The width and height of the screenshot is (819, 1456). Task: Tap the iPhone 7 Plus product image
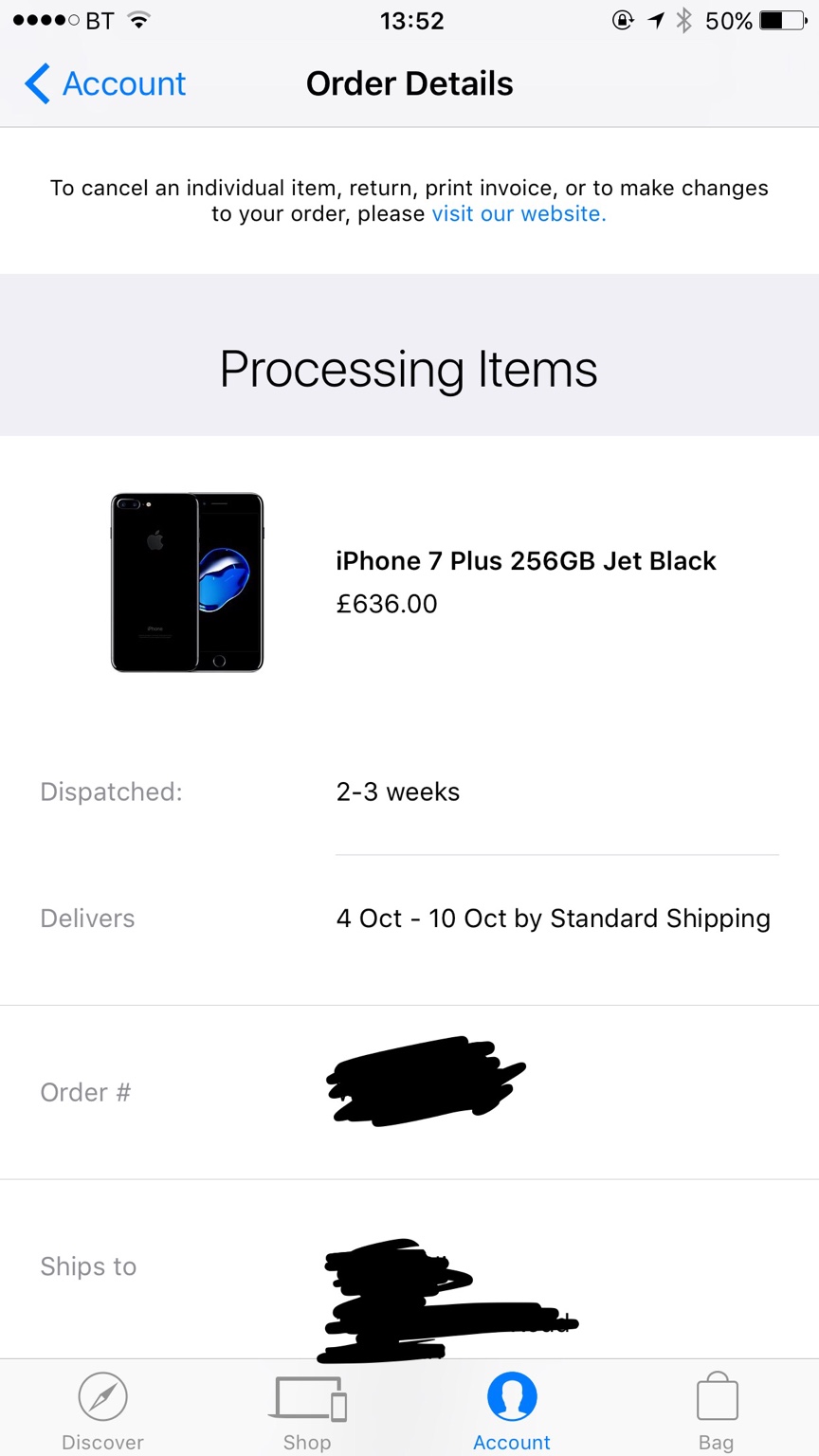(x=187, y=582)
